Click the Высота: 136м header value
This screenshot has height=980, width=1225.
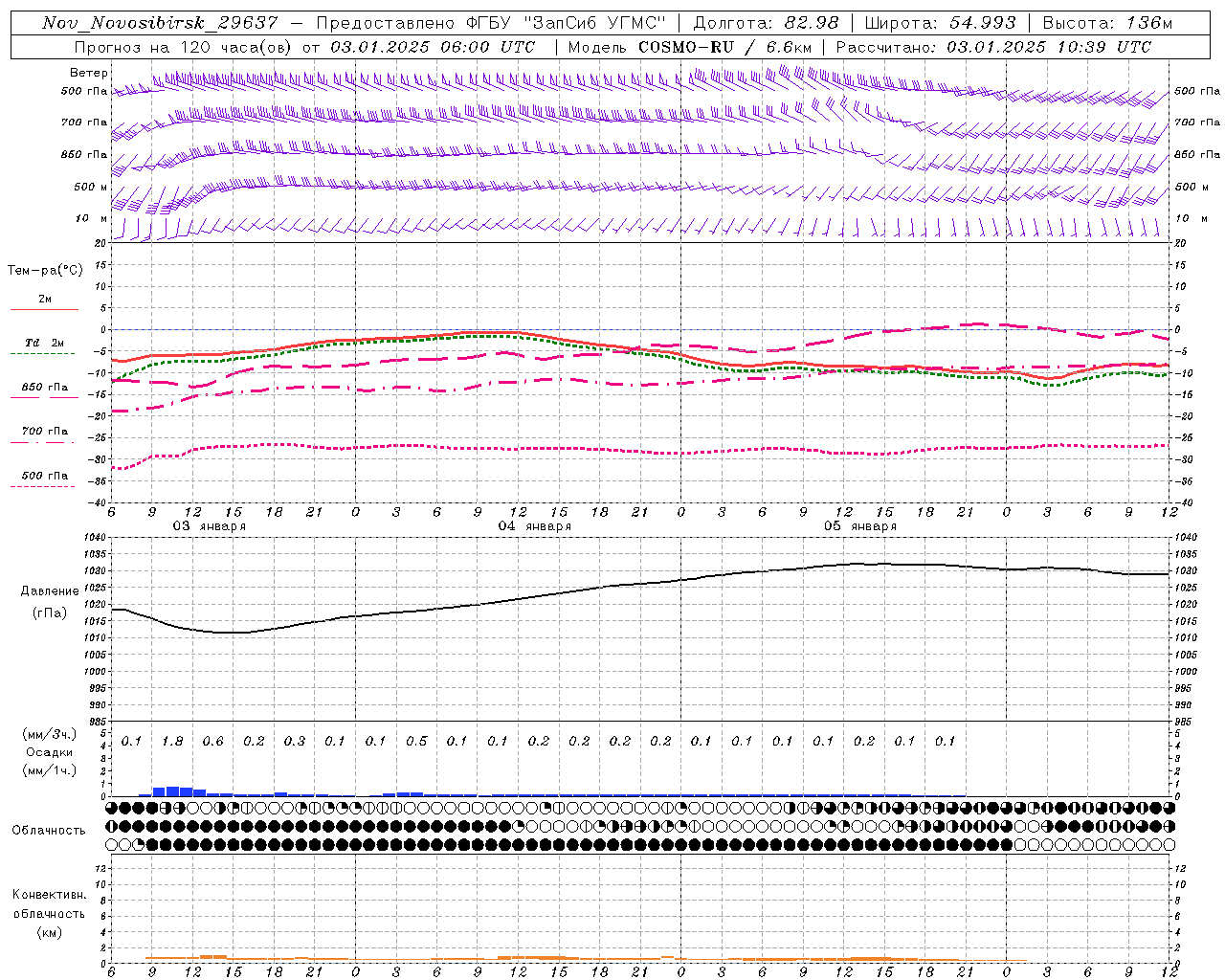(1107, 23)
